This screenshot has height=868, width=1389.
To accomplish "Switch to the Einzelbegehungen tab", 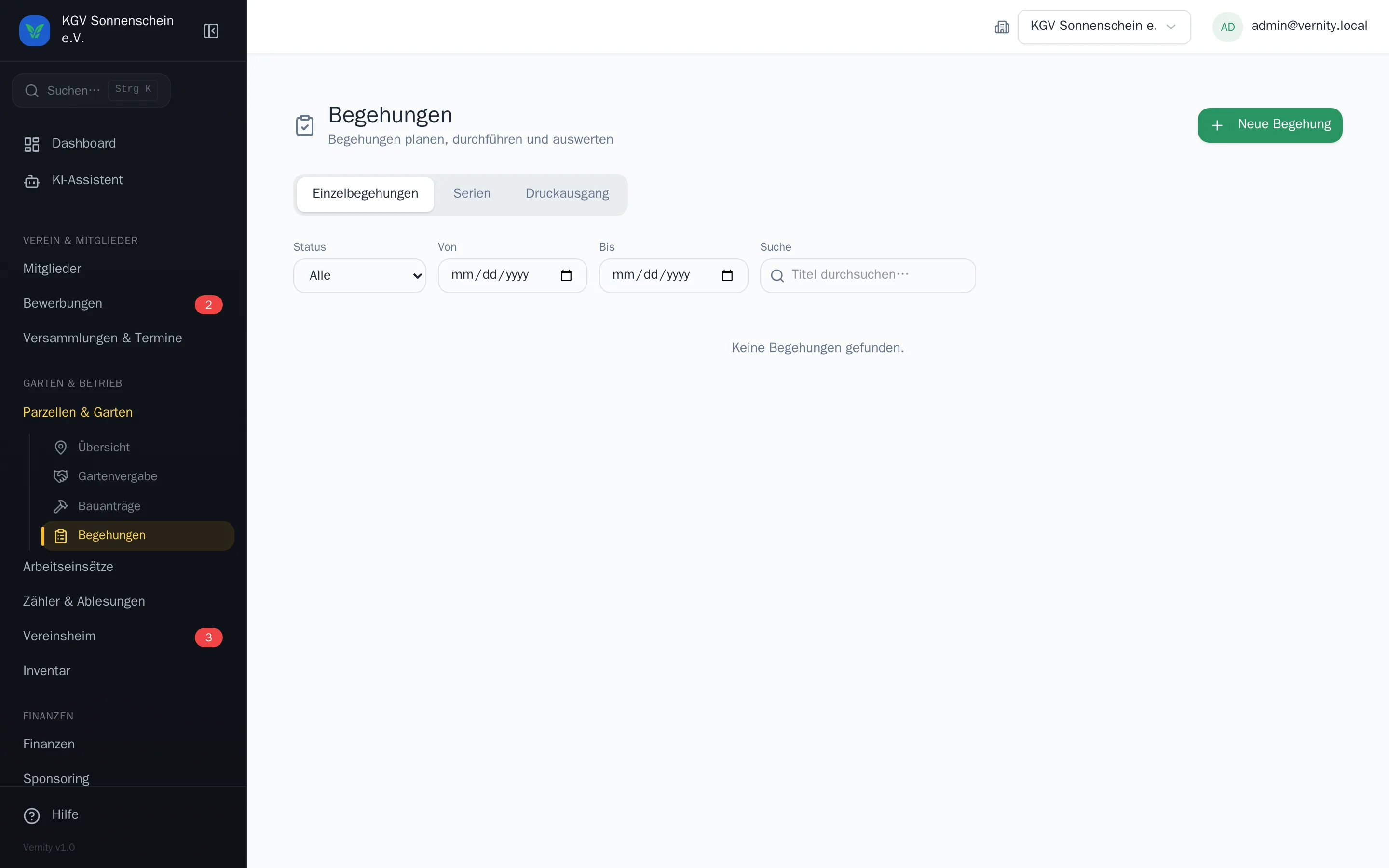I will coord(366,194).
